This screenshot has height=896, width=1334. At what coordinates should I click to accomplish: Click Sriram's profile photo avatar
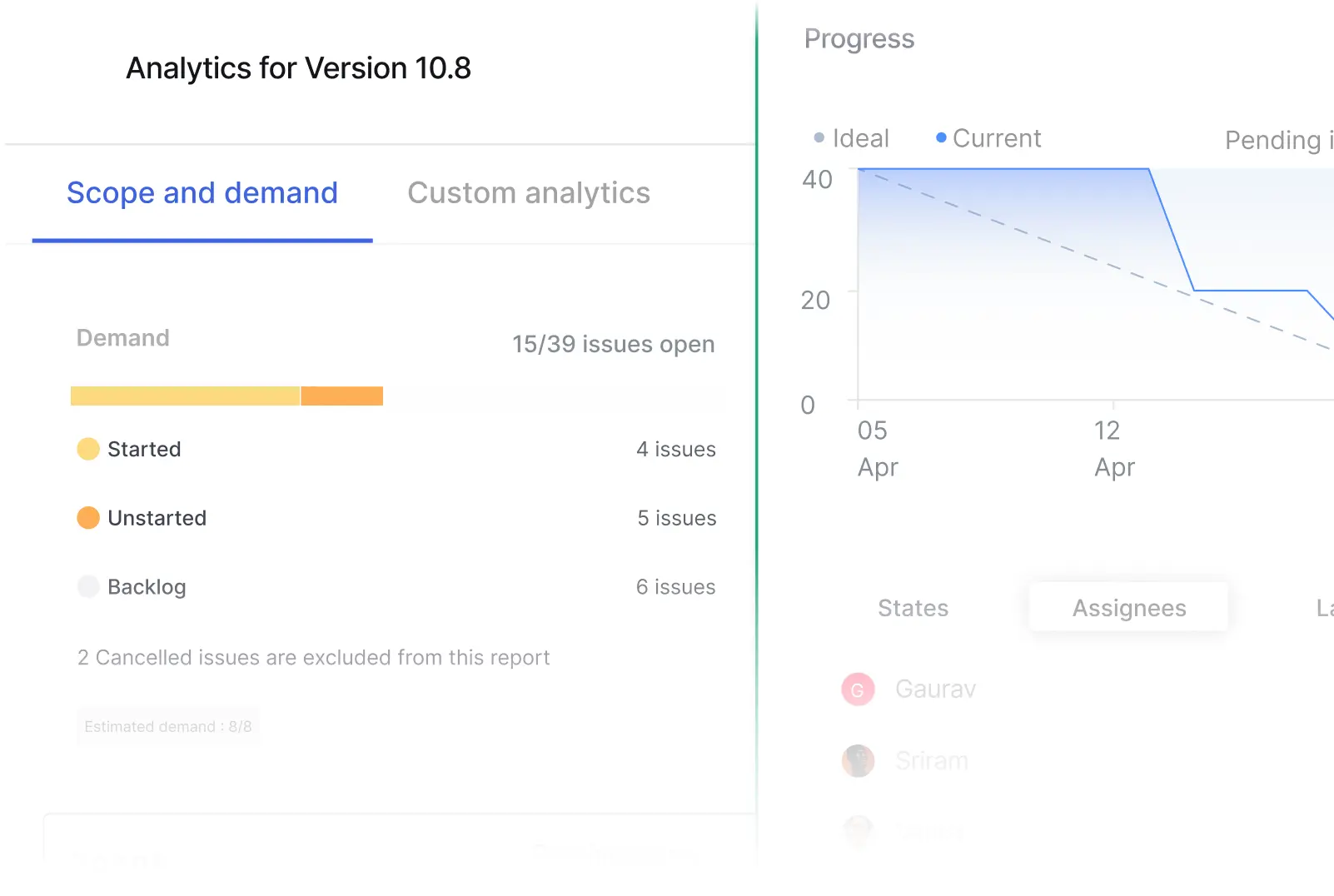(x=858, y=760)
